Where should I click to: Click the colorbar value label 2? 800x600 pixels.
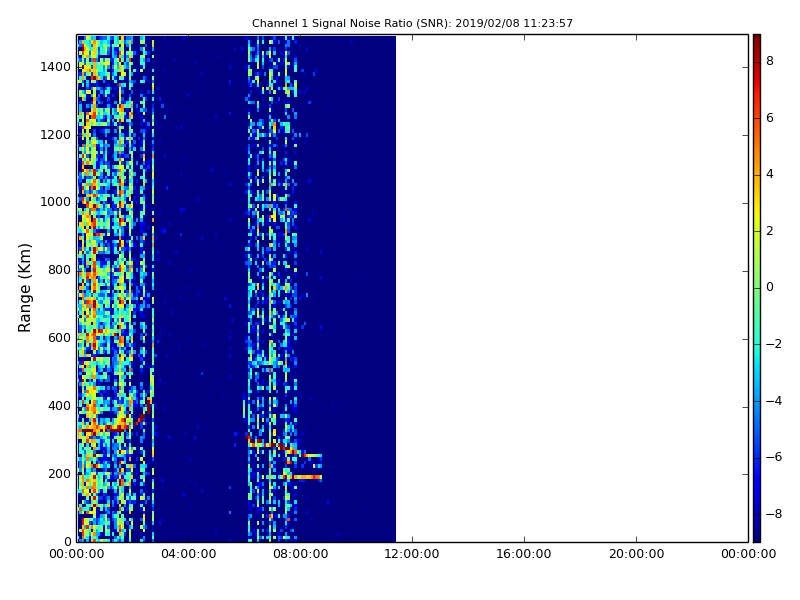coord(770,231)
